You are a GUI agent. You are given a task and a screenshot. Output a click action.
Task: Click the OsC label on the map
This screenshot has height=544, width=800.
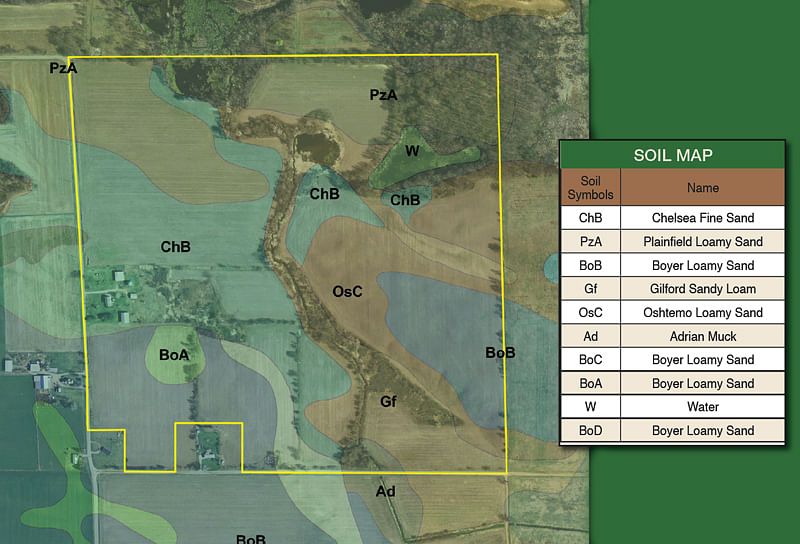(x=347, y=291)
